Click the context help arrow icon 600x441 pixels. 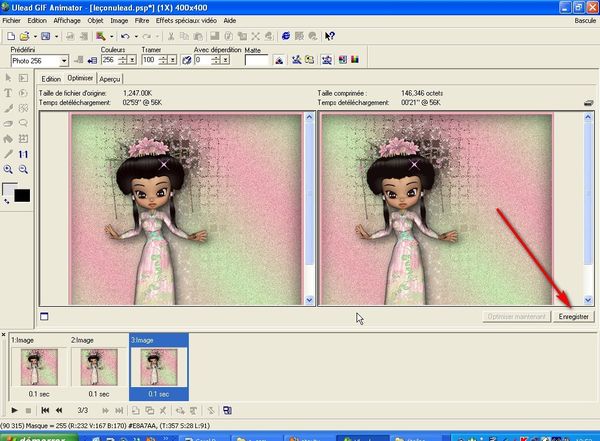(x=329, y=36)
